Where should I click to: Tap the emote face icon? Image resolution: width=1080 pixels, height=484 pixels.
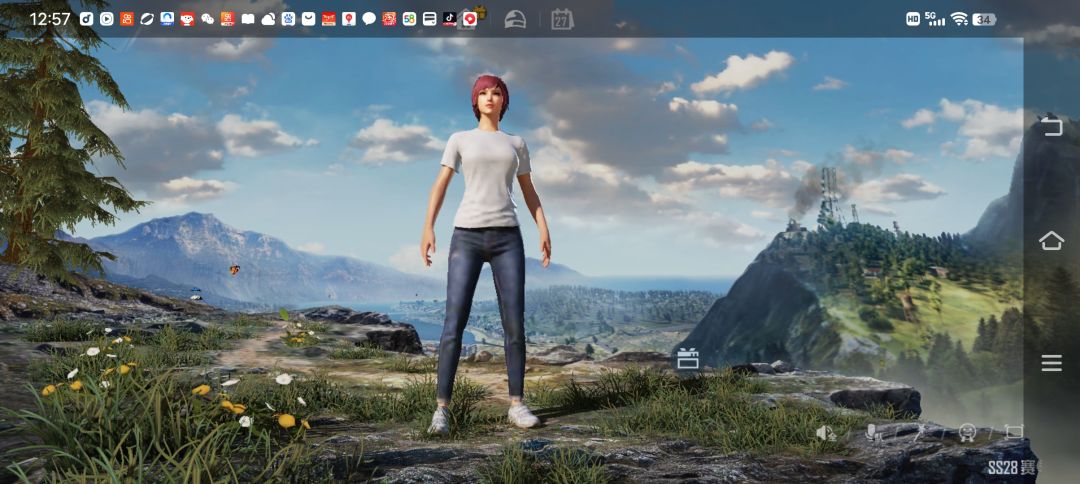pyautogui.click(x=967, y=432)
